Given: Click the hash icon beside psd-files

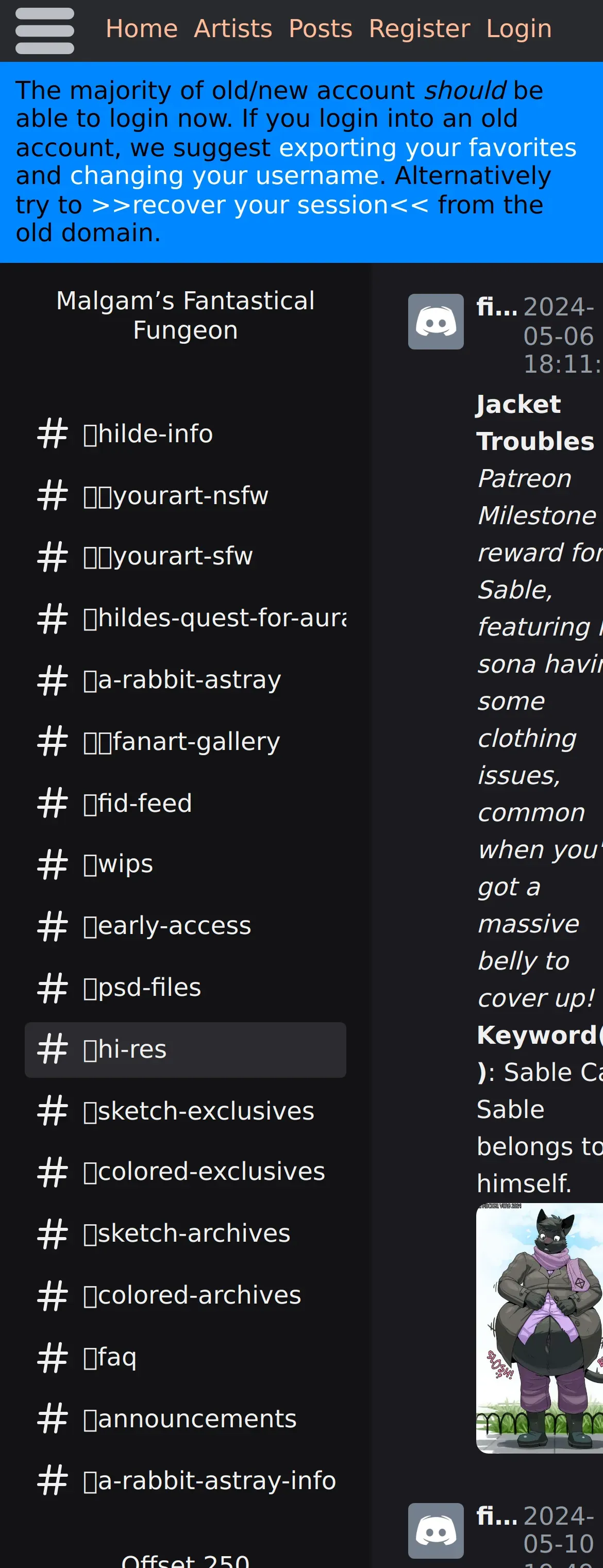Looking at the screenshot, I should tap(53, 987).
